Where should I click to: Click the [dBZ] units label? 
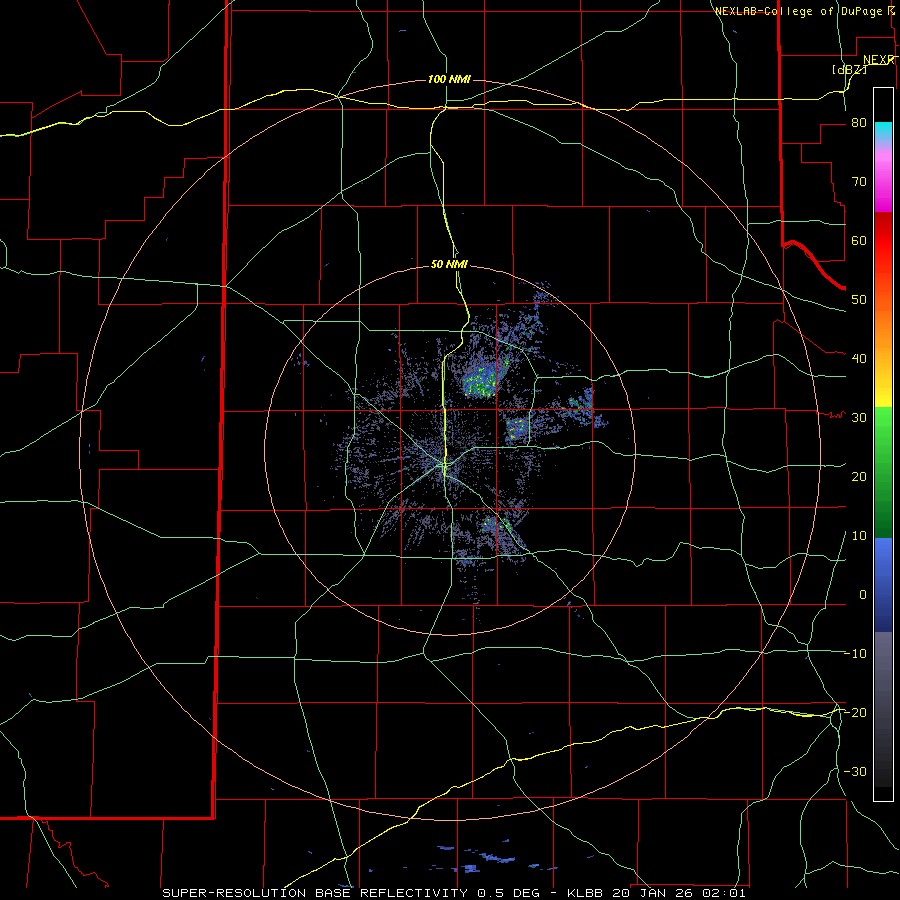click(x=849, y=69)
